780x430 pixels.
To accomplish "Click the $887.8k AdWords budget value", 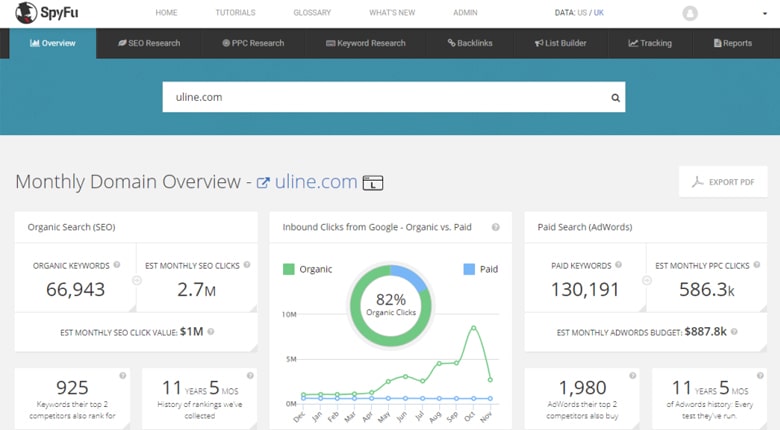I will [705, 331].
